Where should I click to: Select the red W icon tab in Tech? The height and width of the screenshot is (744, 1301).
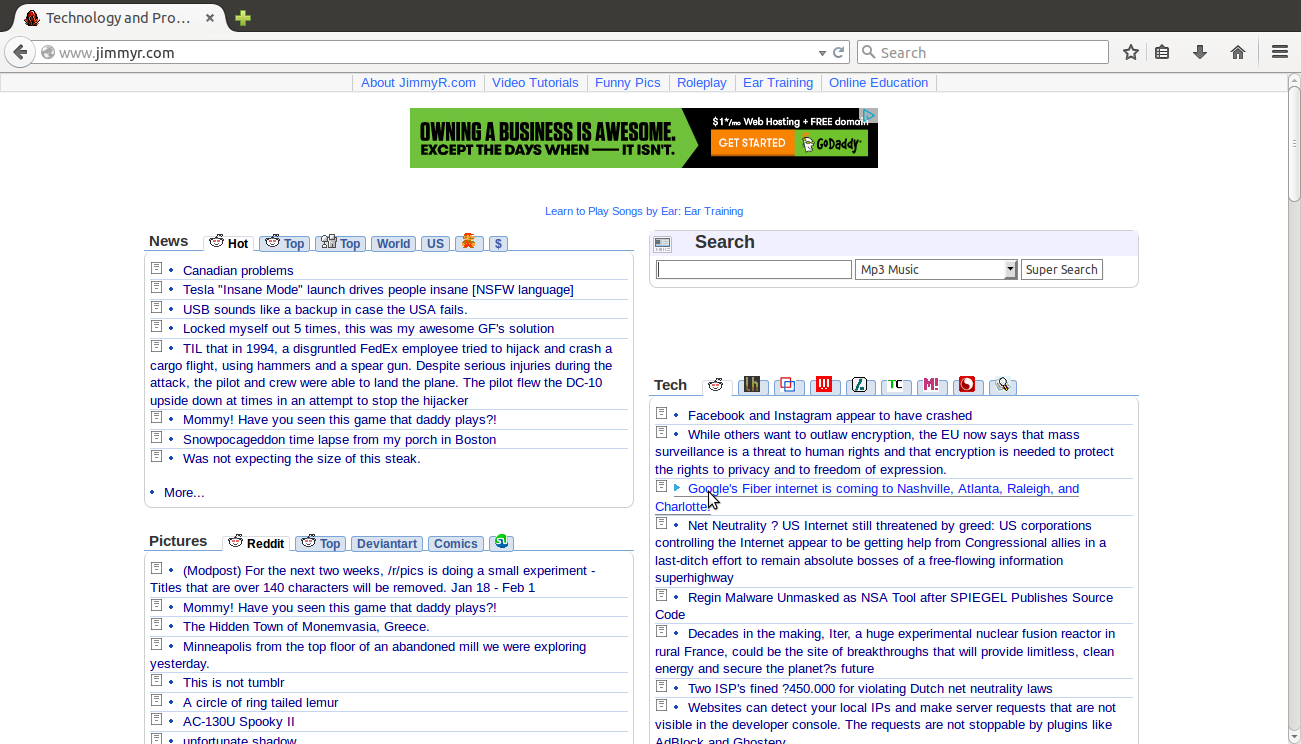(824, 384)
